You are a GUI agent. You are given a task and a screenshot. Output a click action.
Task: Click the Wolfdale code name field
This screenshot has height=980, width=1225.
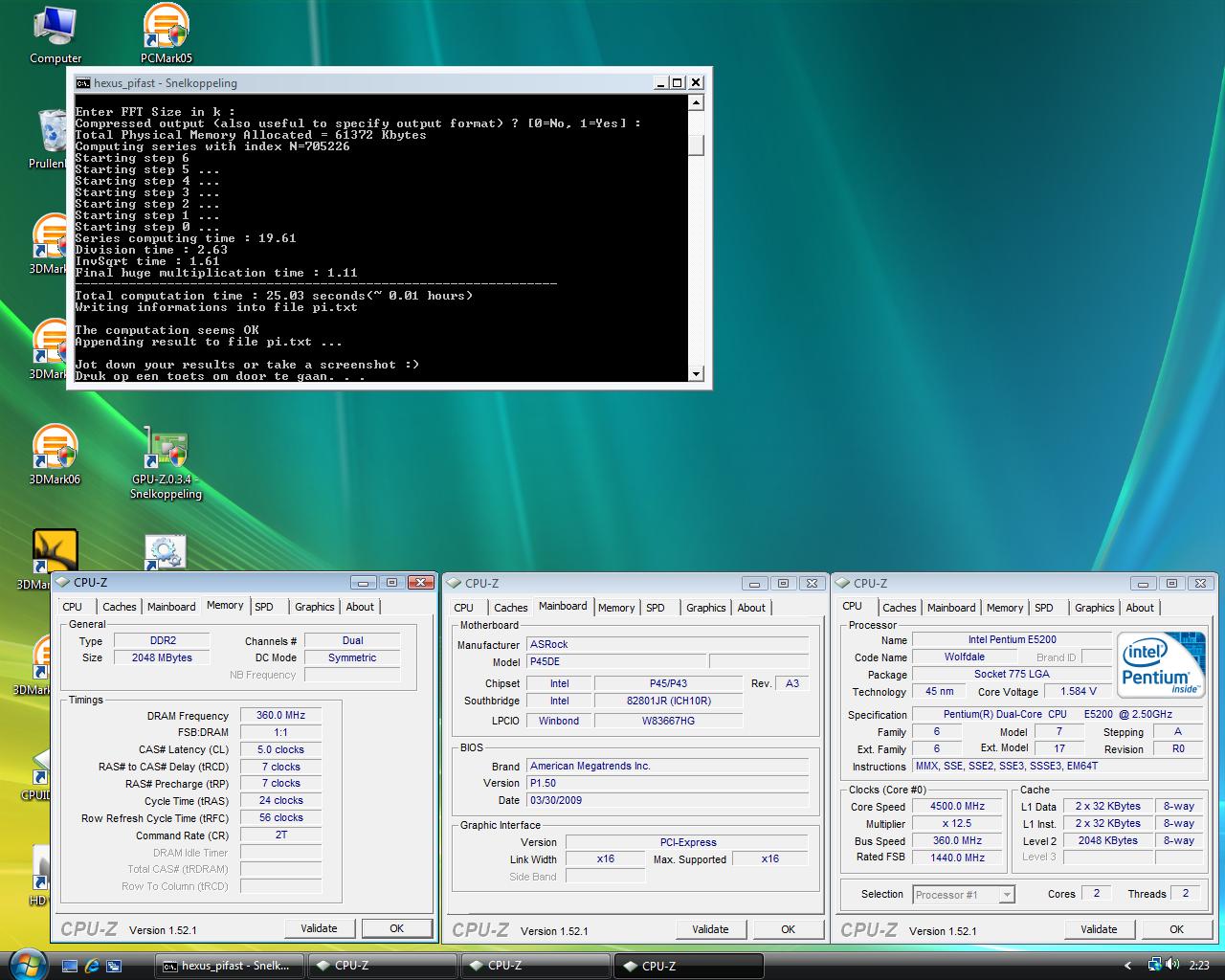point(964,657)
